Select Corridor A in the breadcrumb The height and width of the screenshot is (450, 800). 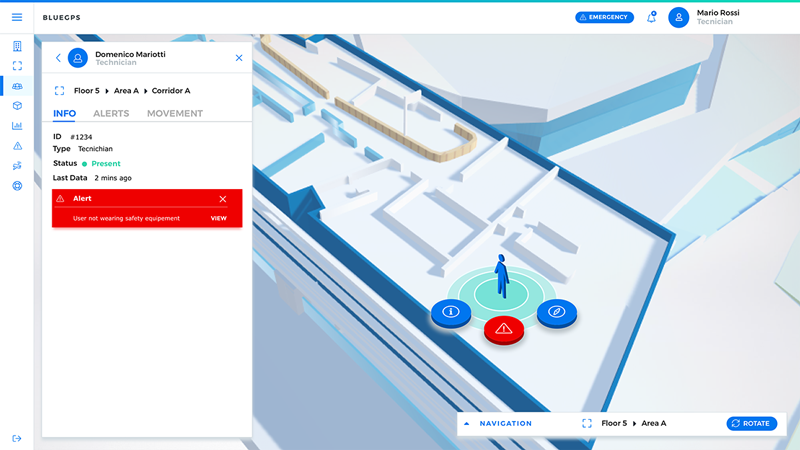coord(171,91)
